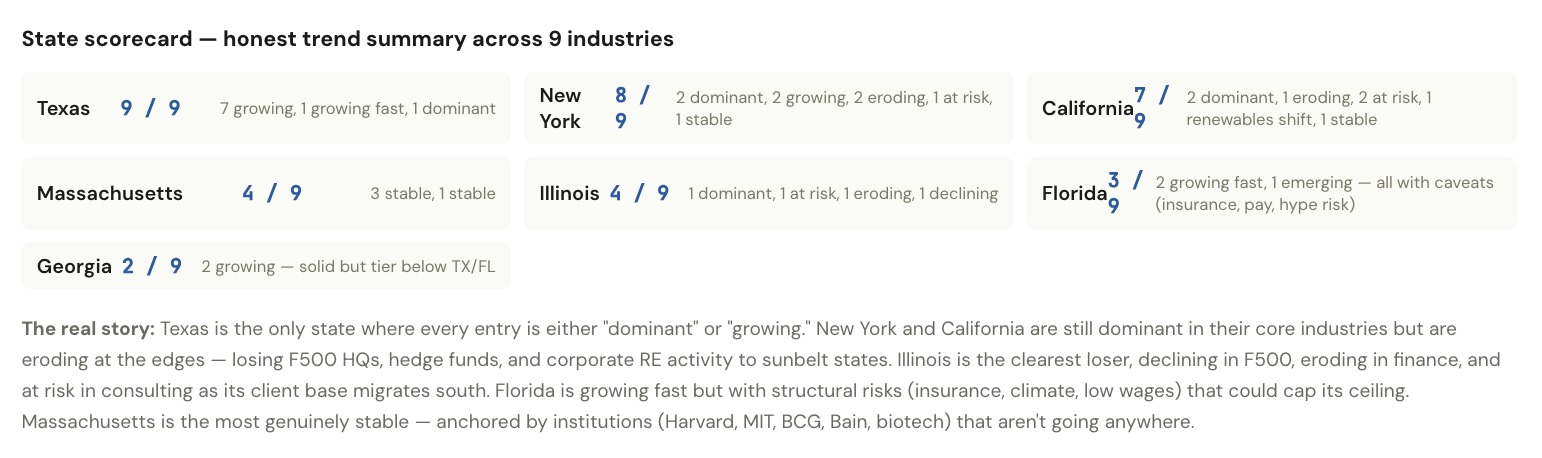Click the Illinois 4 / 9 score
The width and height of the screenshot is (1542, 458).
point(639,193)
